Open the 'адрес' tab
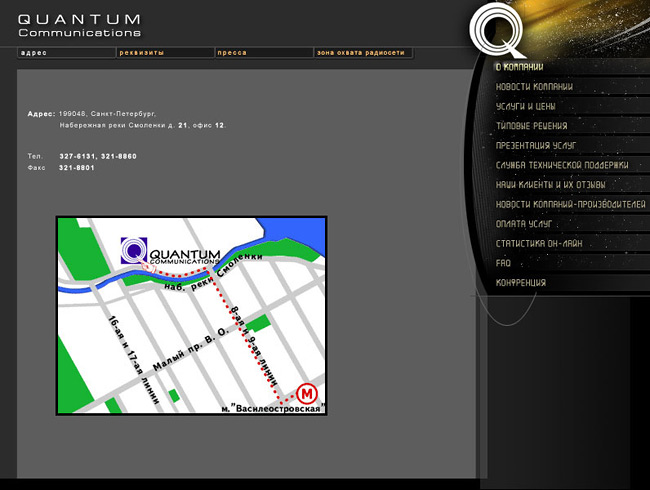 tap(66, 53)
